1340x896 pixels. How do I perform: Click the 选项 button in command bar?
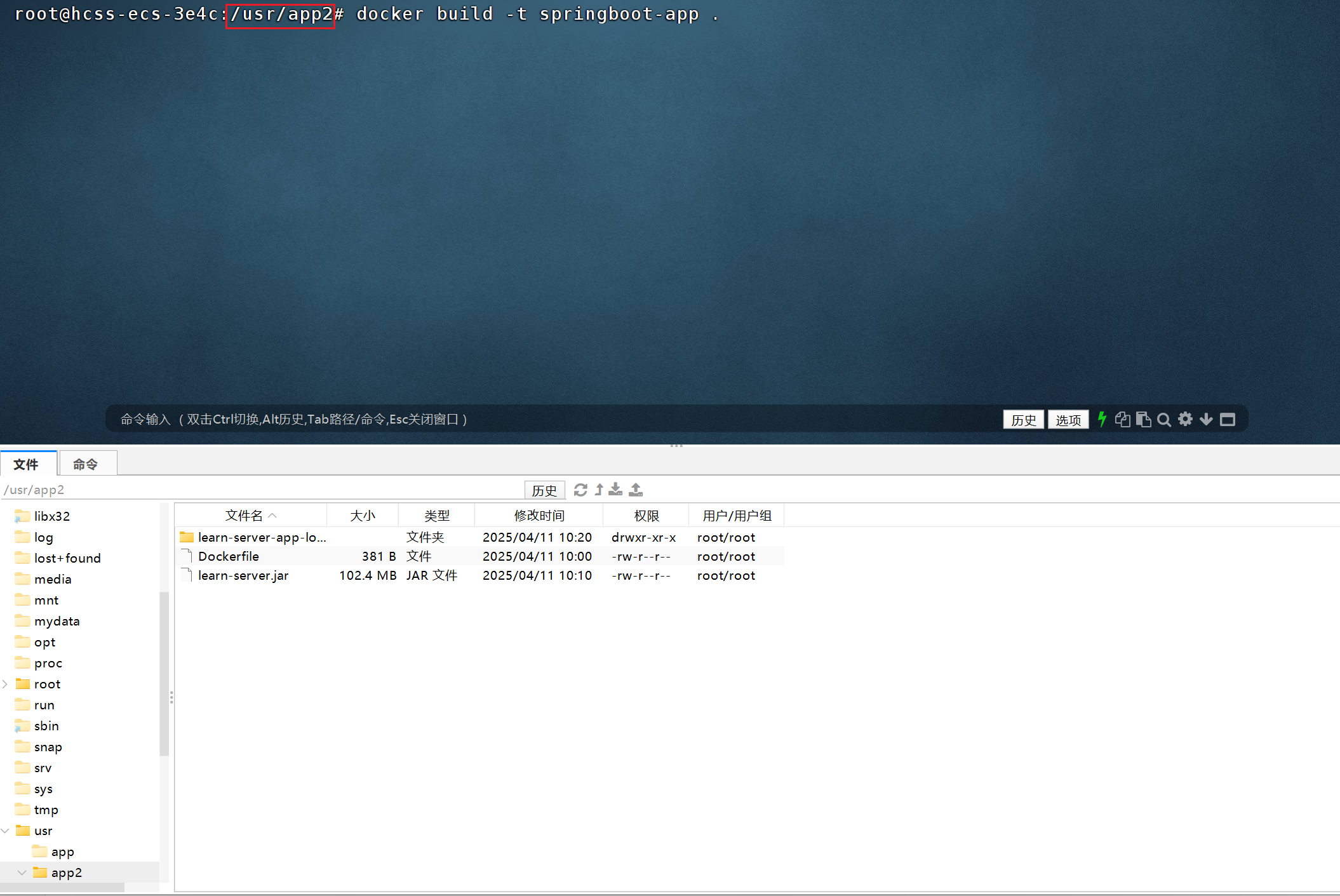(x=1068, y=420)
